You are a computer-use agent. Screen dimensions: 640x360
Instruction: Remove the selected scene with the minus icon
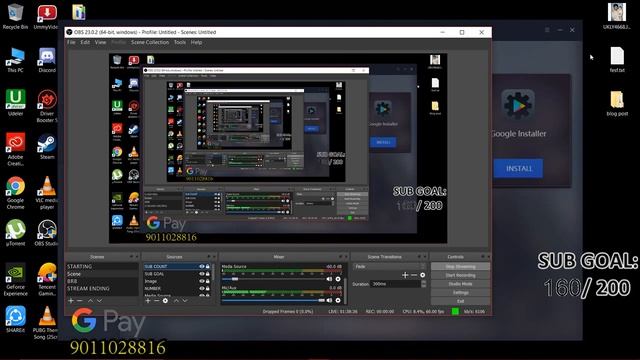(80, 300)
